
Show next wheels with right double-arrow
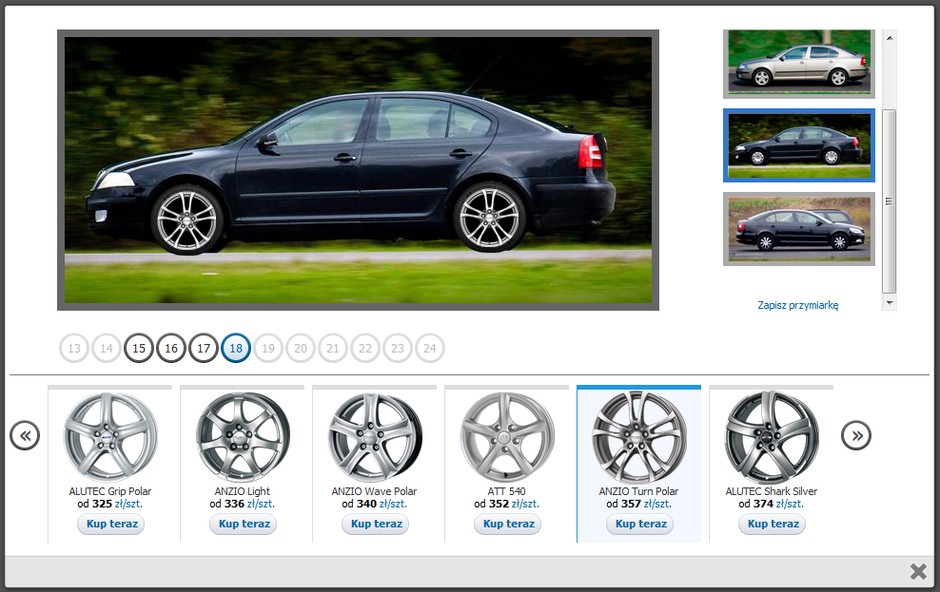[856, 435]
